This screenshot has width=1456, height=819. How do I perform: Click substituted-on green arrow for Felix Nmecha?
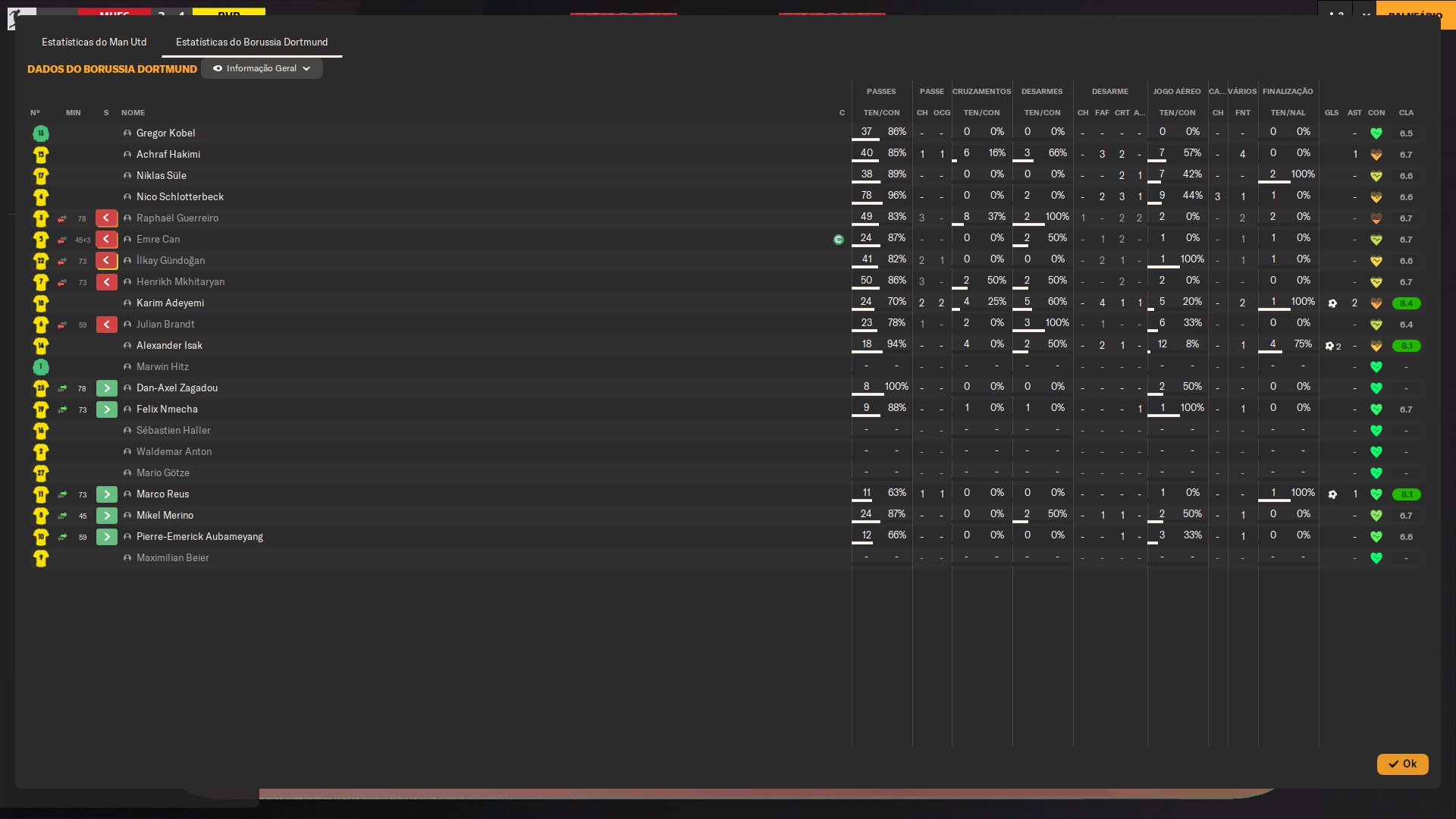(x=107, y=409)
